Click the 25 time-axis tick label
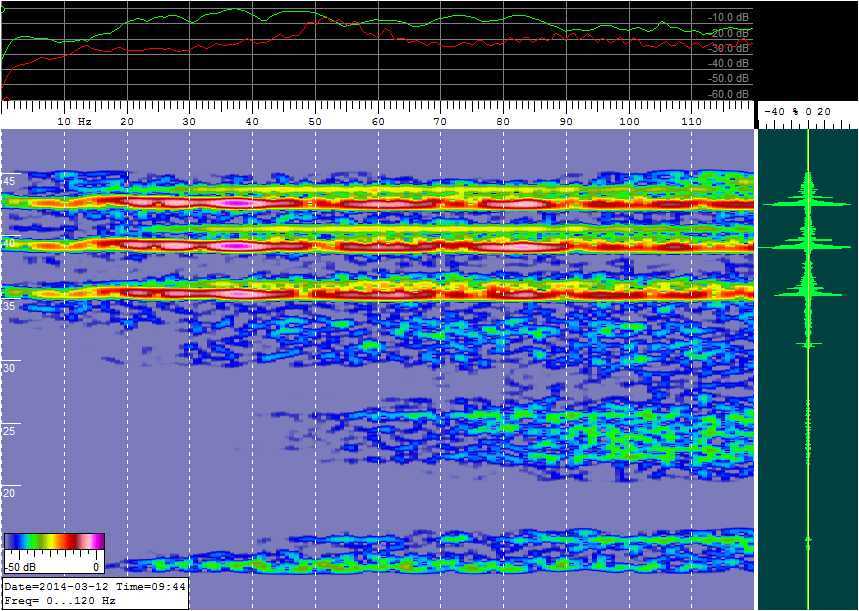 [x=10, y=431]
